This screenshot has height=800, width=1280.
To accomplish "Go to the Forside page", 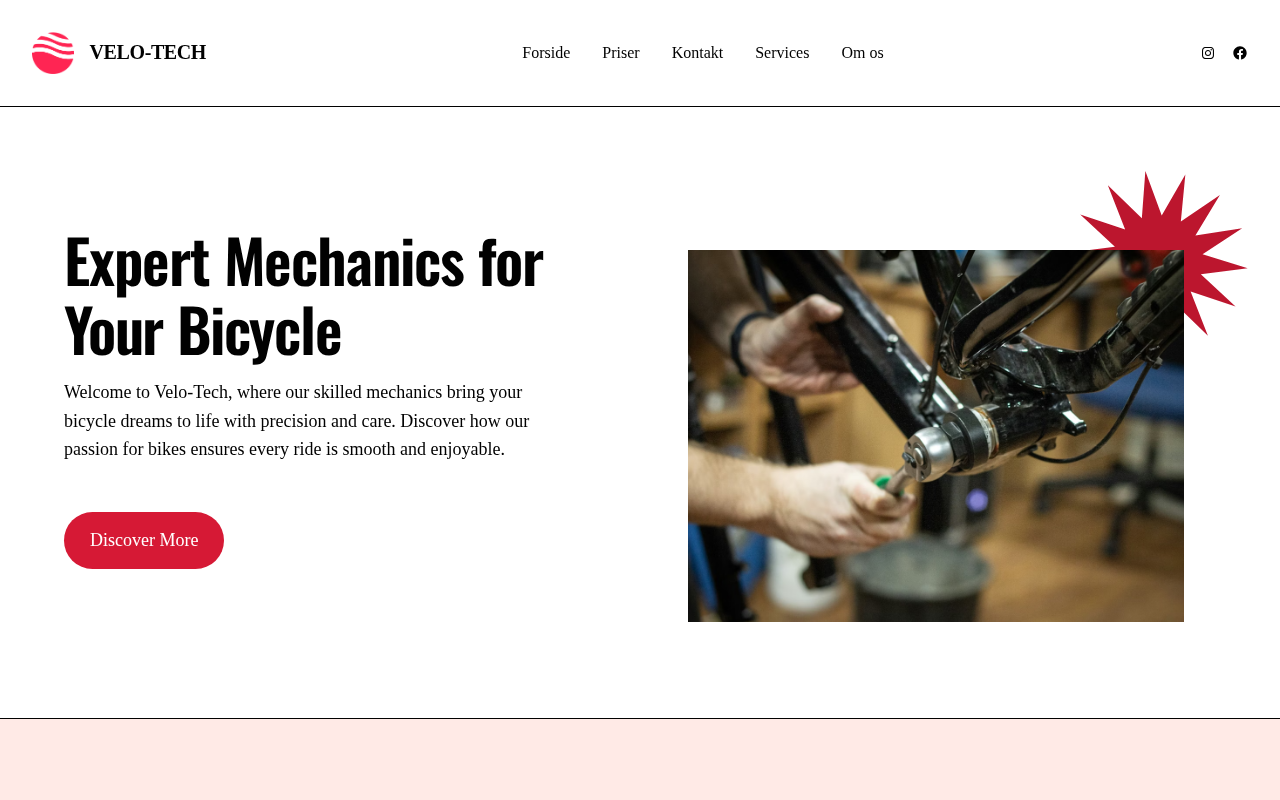I will pos(546,53).
